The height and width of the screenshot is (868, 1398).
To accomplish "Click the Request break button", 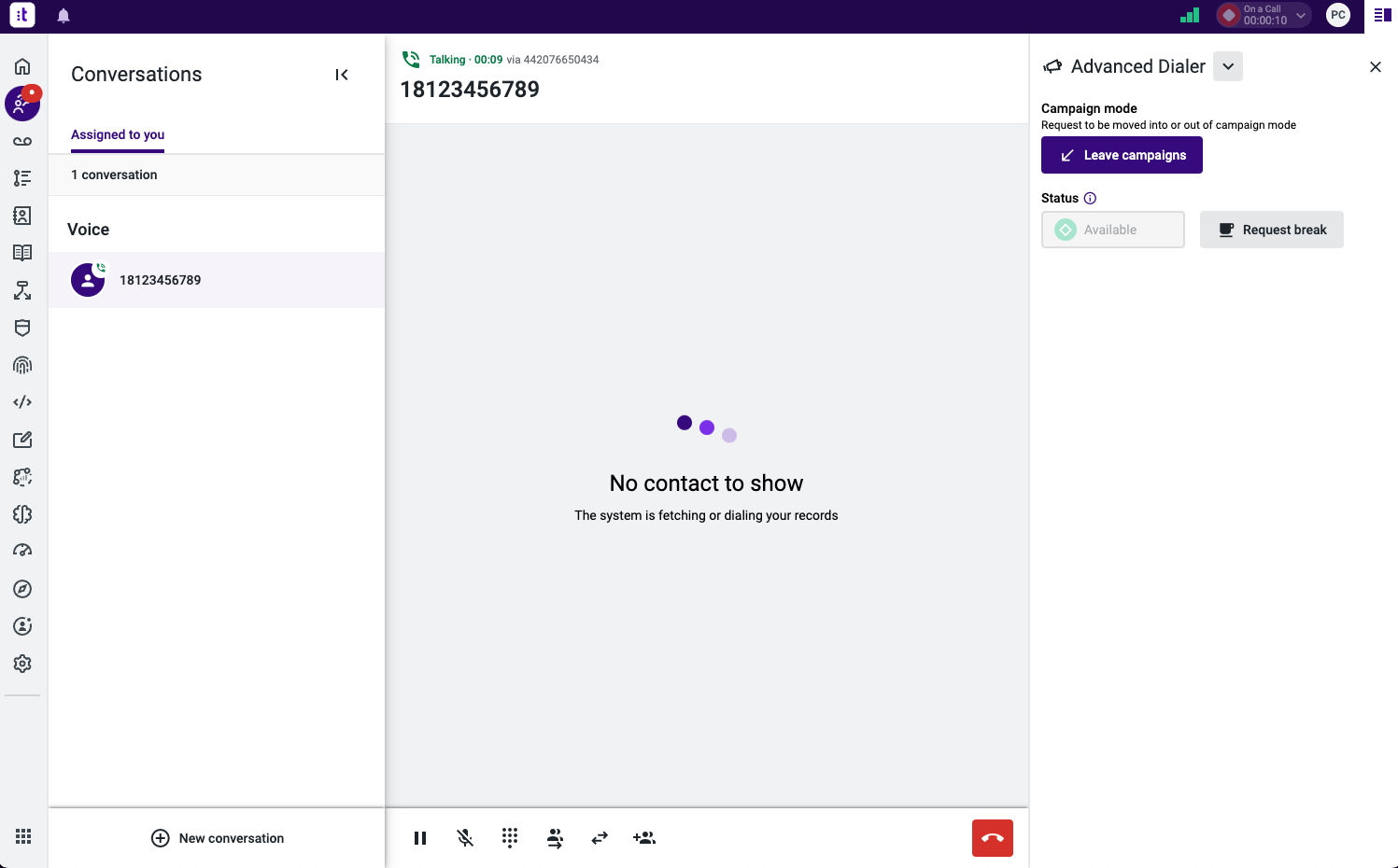I will pyautogui.click(x=1272, y=230).
